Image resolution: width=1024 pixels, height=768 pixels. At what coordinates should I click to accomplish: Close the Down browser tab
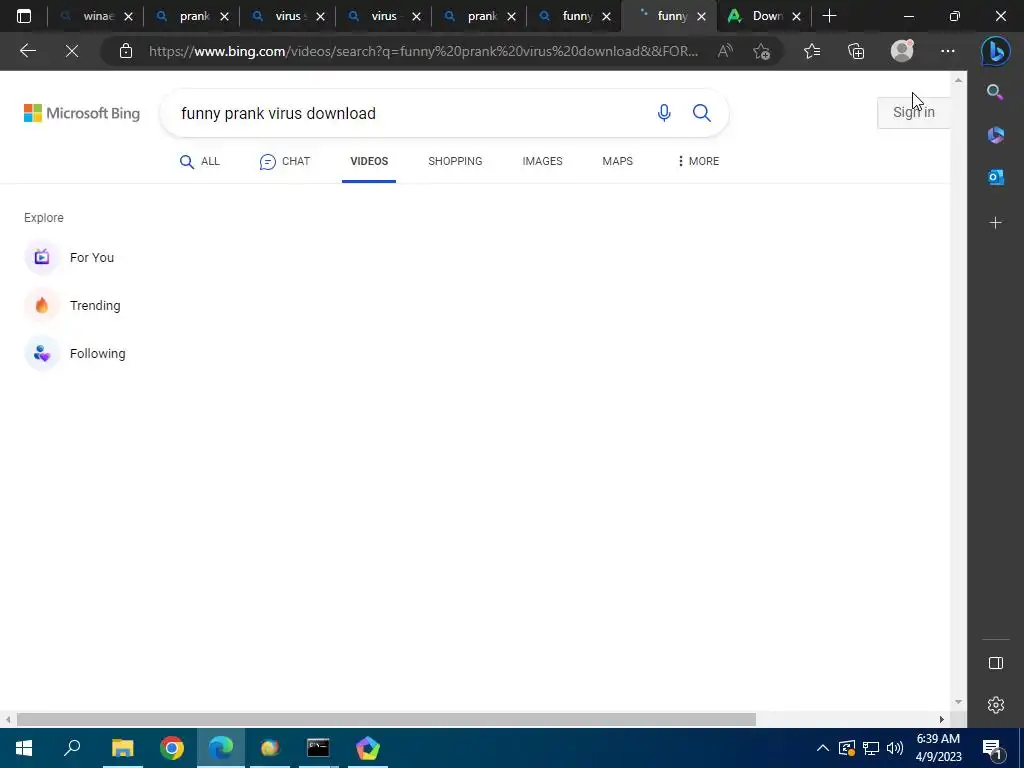[796, 16]
